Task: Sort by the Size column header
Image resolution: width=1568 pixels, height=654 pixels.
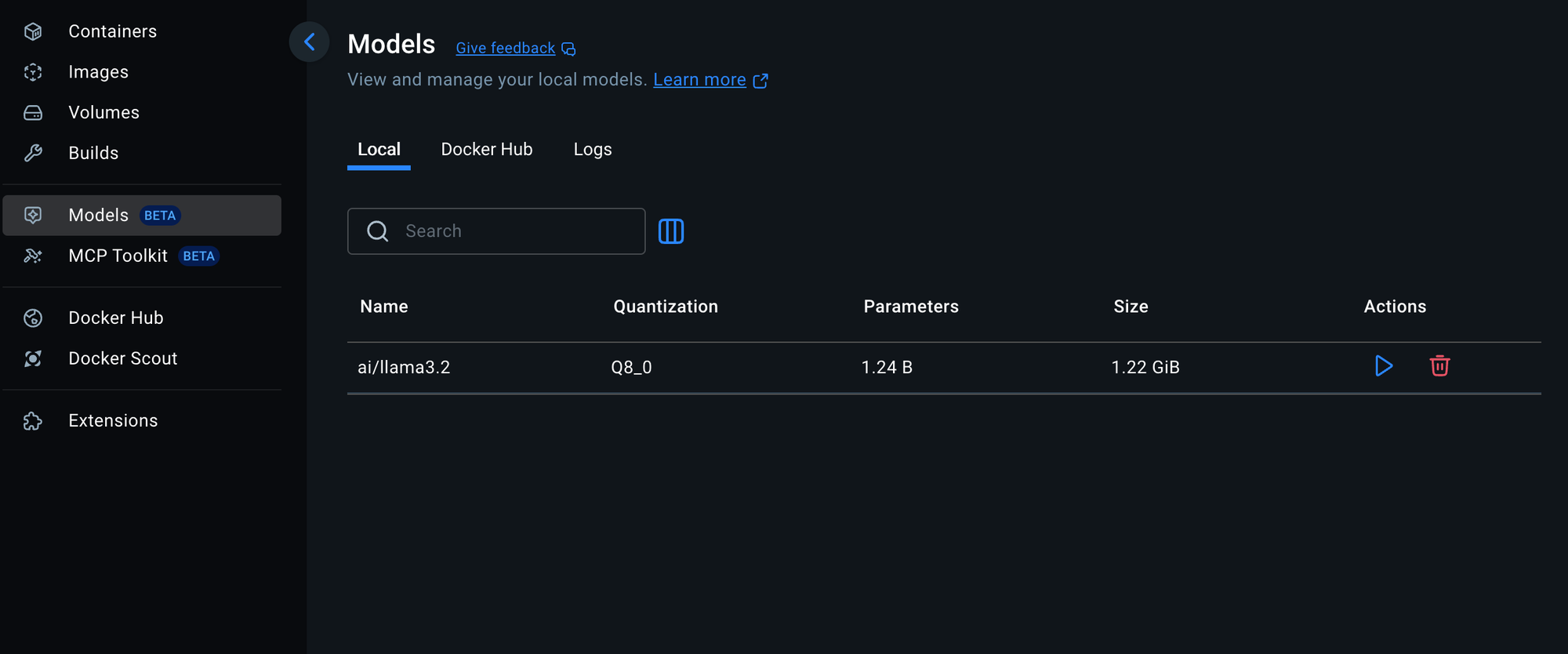Action: click(x=1131, y=307)
